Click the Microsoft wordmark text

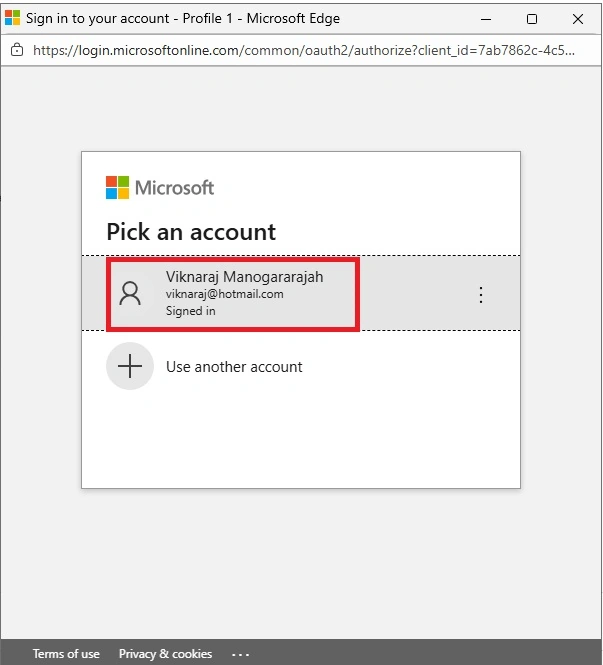click(x=174, y=188)
